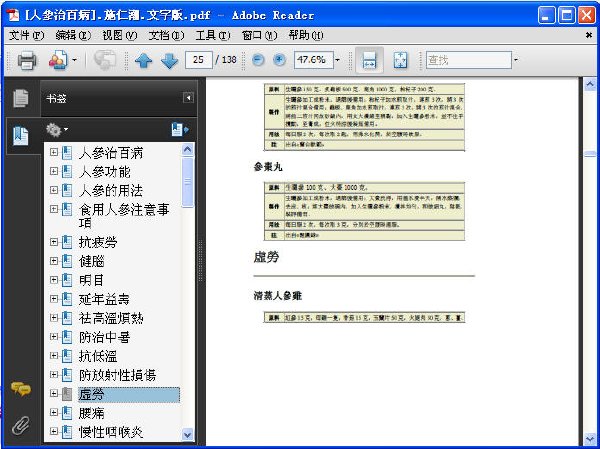The height and width of the screenshot is (449, 600).
Task: Expand the 抗疲劳 bookmark
Action: pyautogui.click(x=54, y=242)
